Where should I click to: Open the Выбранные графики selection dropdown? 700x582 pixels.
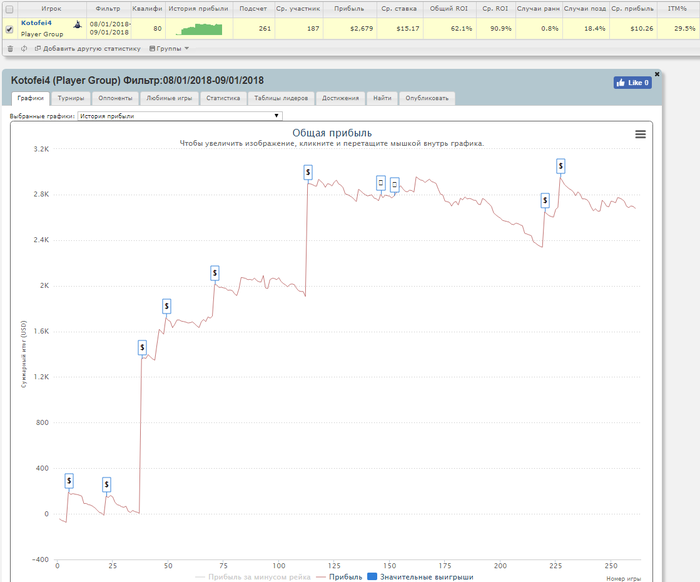tap(180, 116)
